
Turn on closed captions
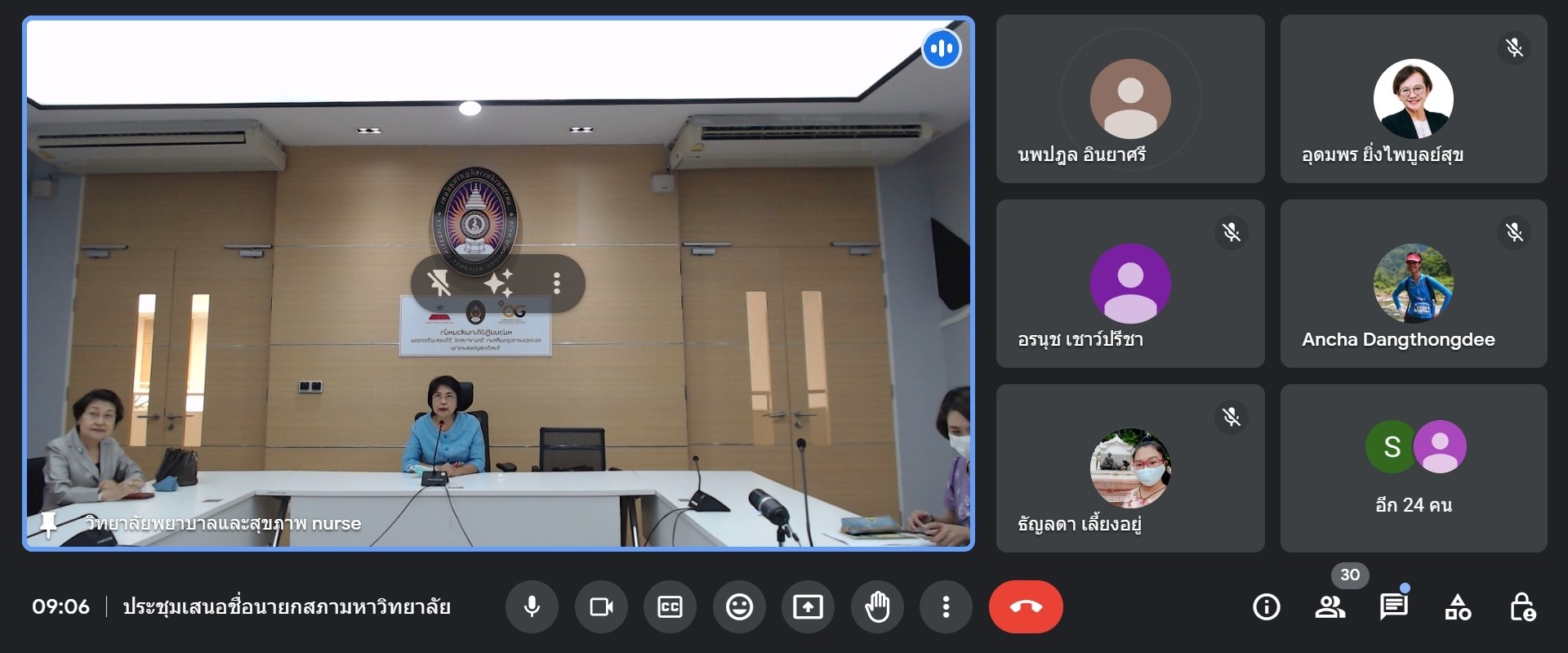[x=670, y=606]
